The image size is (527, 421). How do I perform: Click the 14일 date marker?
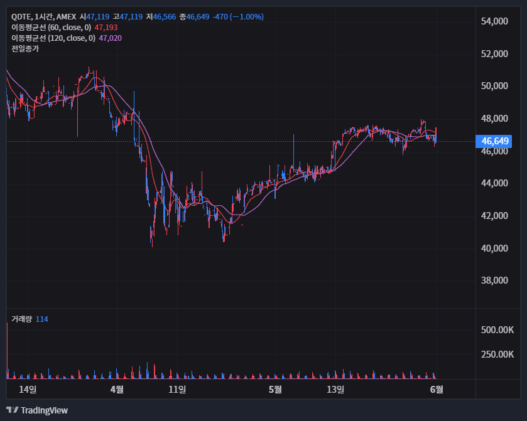click(28, 389)
